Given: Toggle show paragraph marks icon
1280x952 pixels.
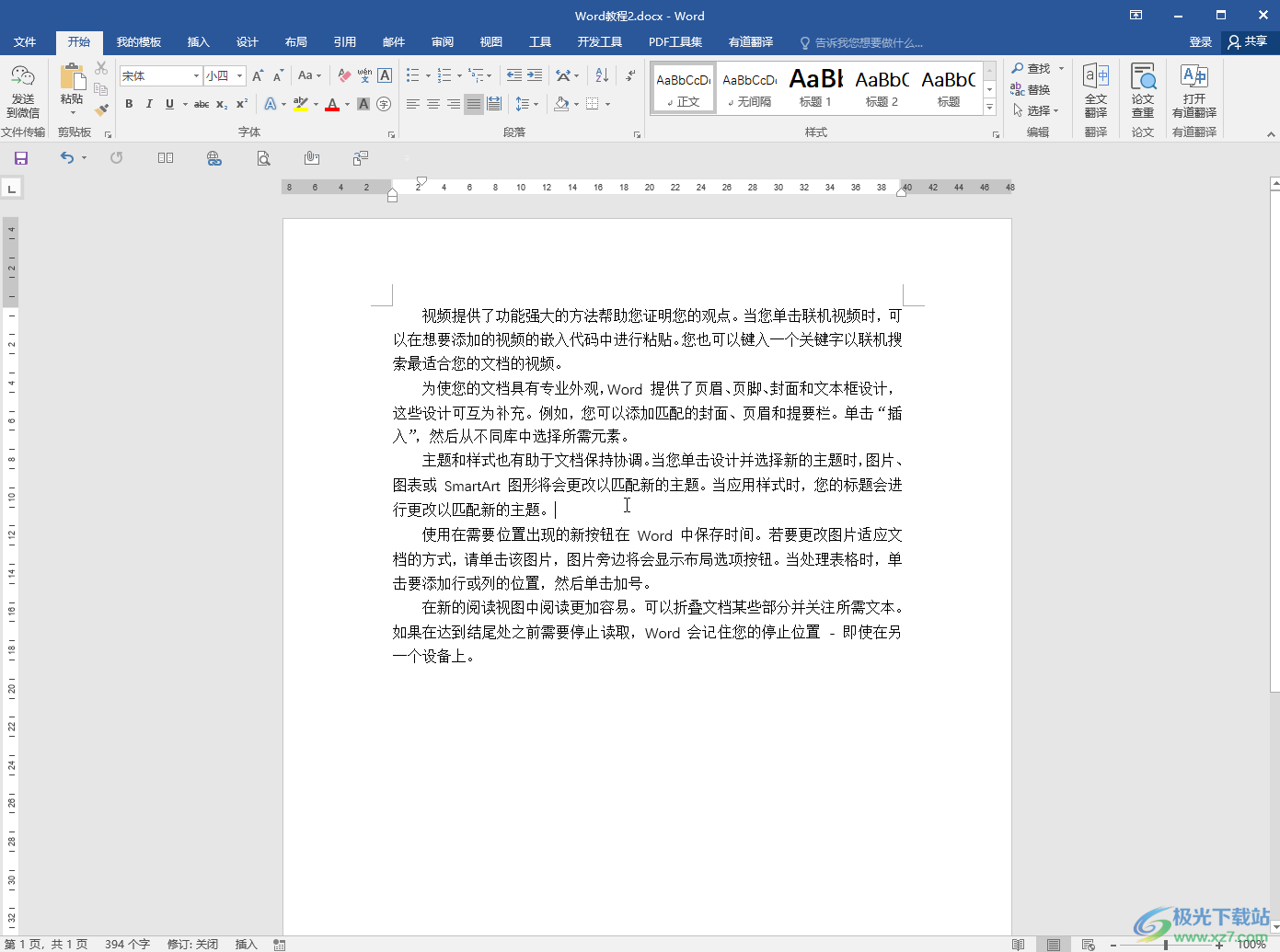Looking at the screenshot, I should coord(630,75).
